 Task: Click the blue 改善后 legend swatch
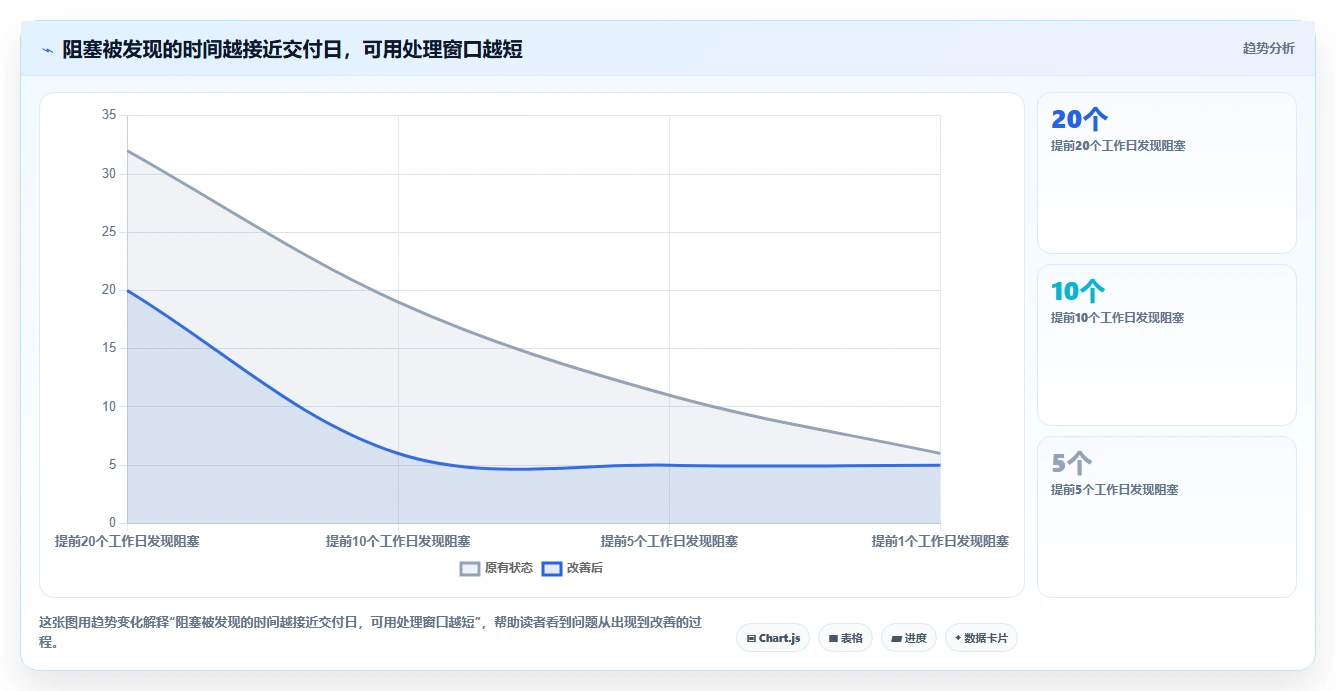(551, 568)
